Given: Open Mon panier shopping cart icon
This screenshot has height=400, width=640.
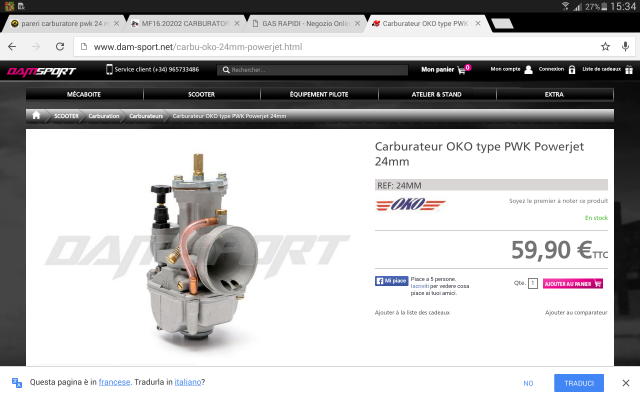Looking at the screenshot, I should point(462,70).
